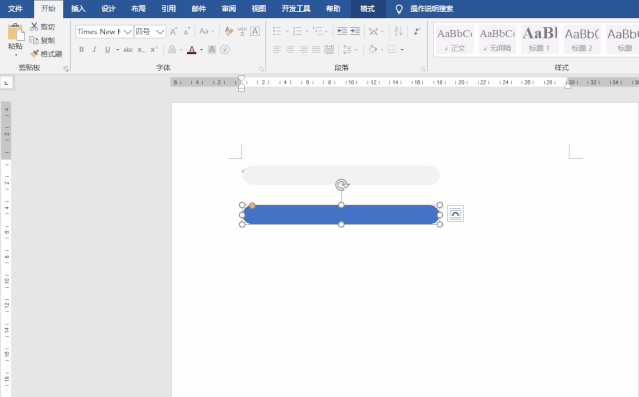Activate the Format Painter (格式刷) brush
The height and width of the screenshot is (397, 639).
click(34, 53)
